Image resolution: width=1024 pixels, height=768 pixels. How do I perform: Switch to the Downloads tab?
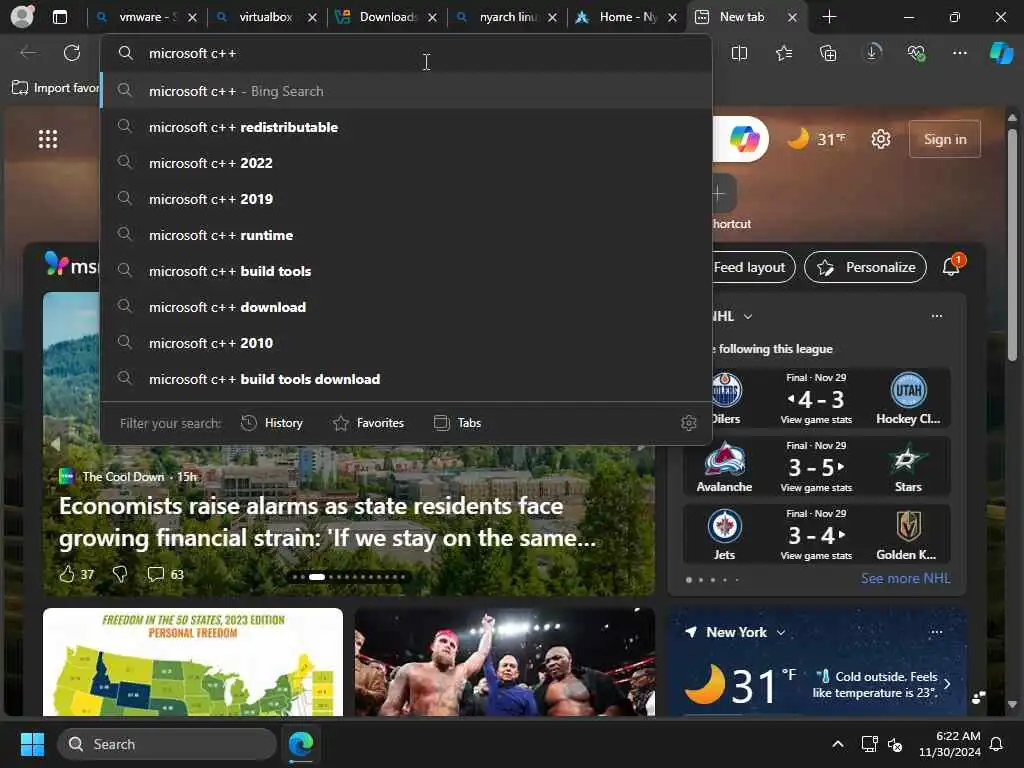tap(386, 17)
